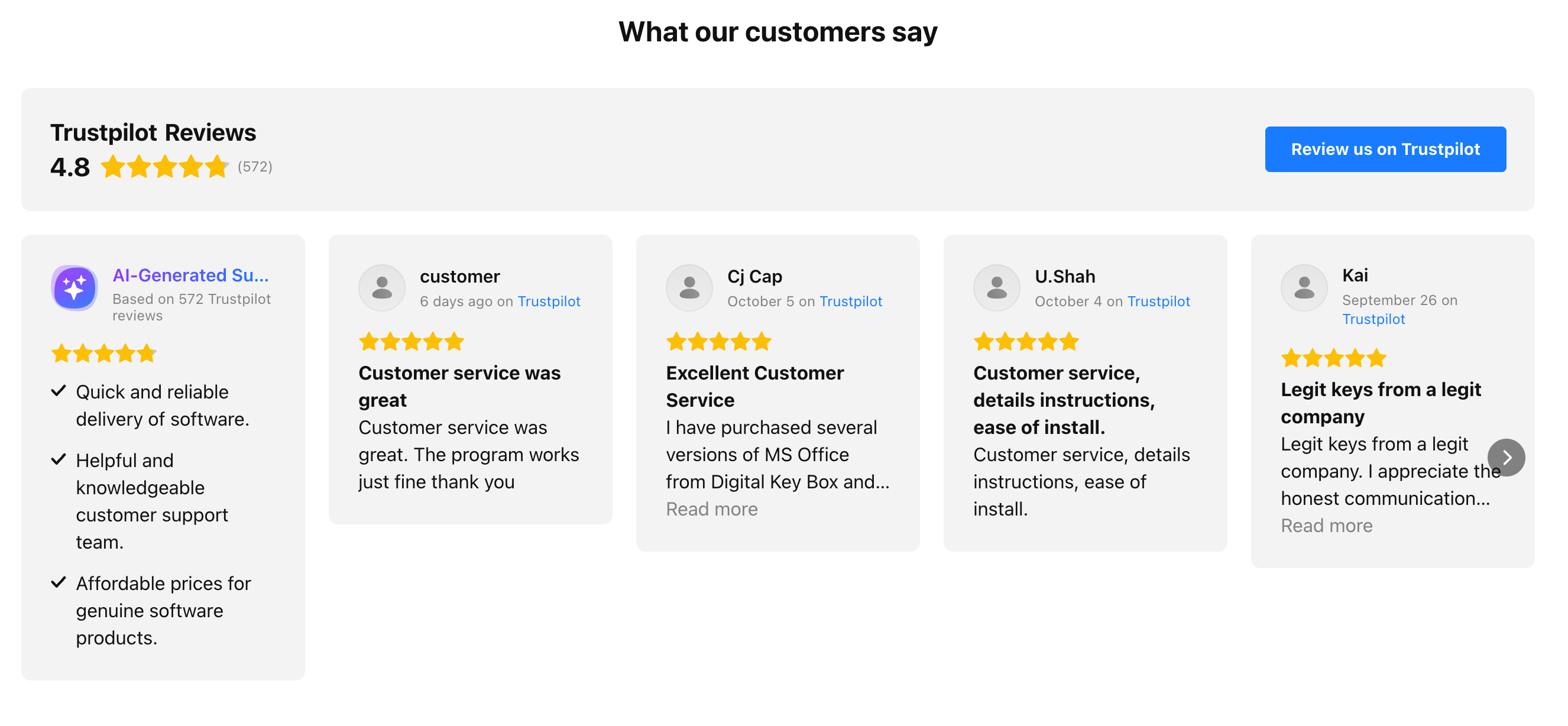This screenshot has height=726, width=1568.
Task: Expand Kai's review using Read more
Action: pyautogui.click(x=1326, y=525)
